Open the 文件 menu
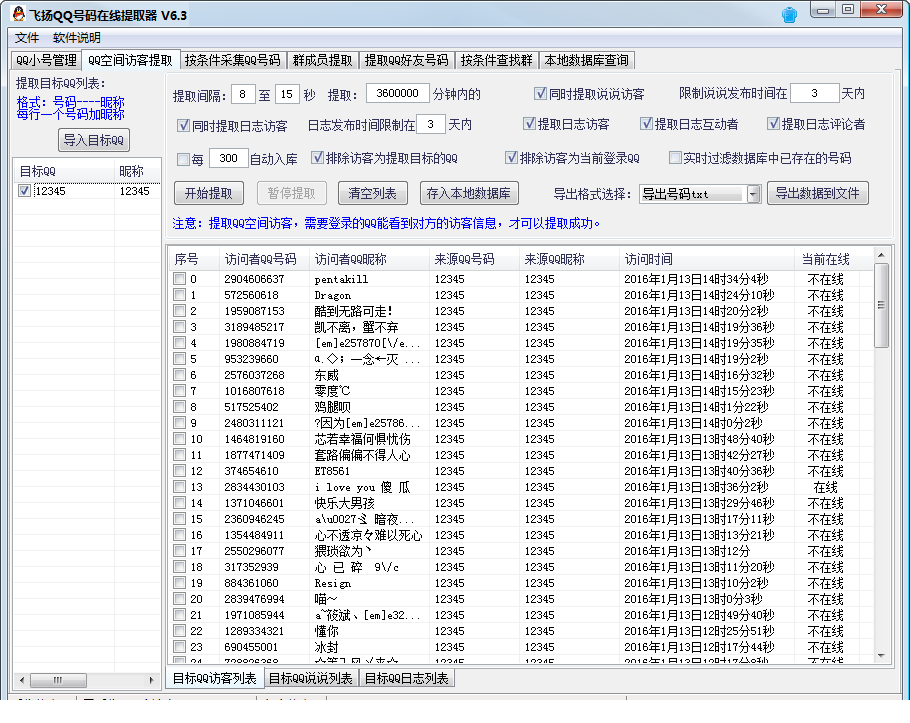 (27, 38)
